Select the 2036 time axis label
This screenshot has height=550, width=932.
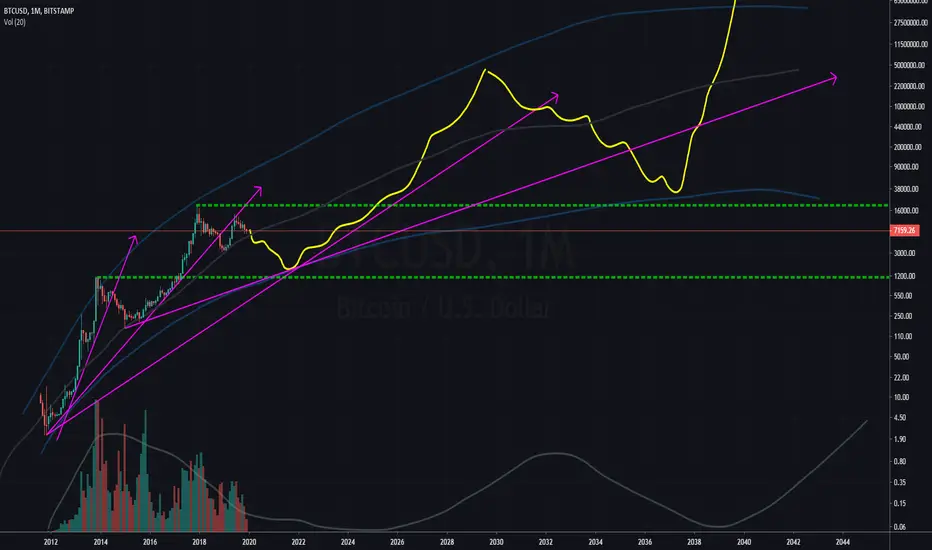click(645, 542)
